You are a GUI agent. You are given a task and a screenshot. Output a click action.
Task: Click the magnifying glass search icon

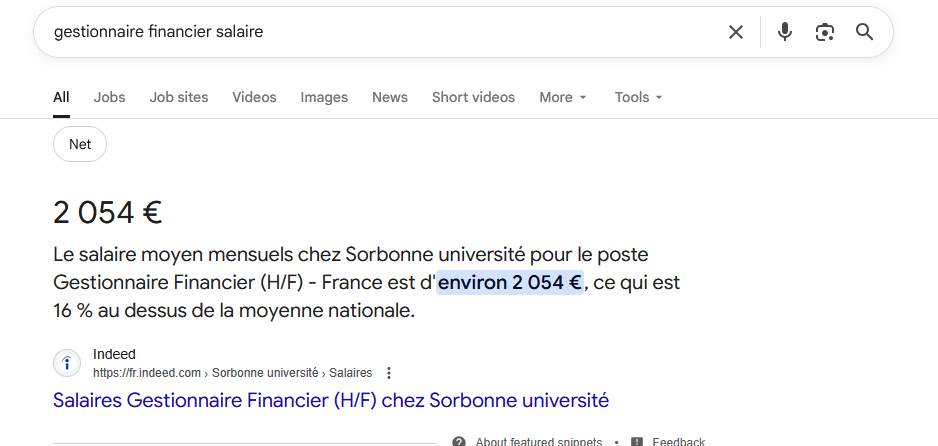click(x=865, y=32)
